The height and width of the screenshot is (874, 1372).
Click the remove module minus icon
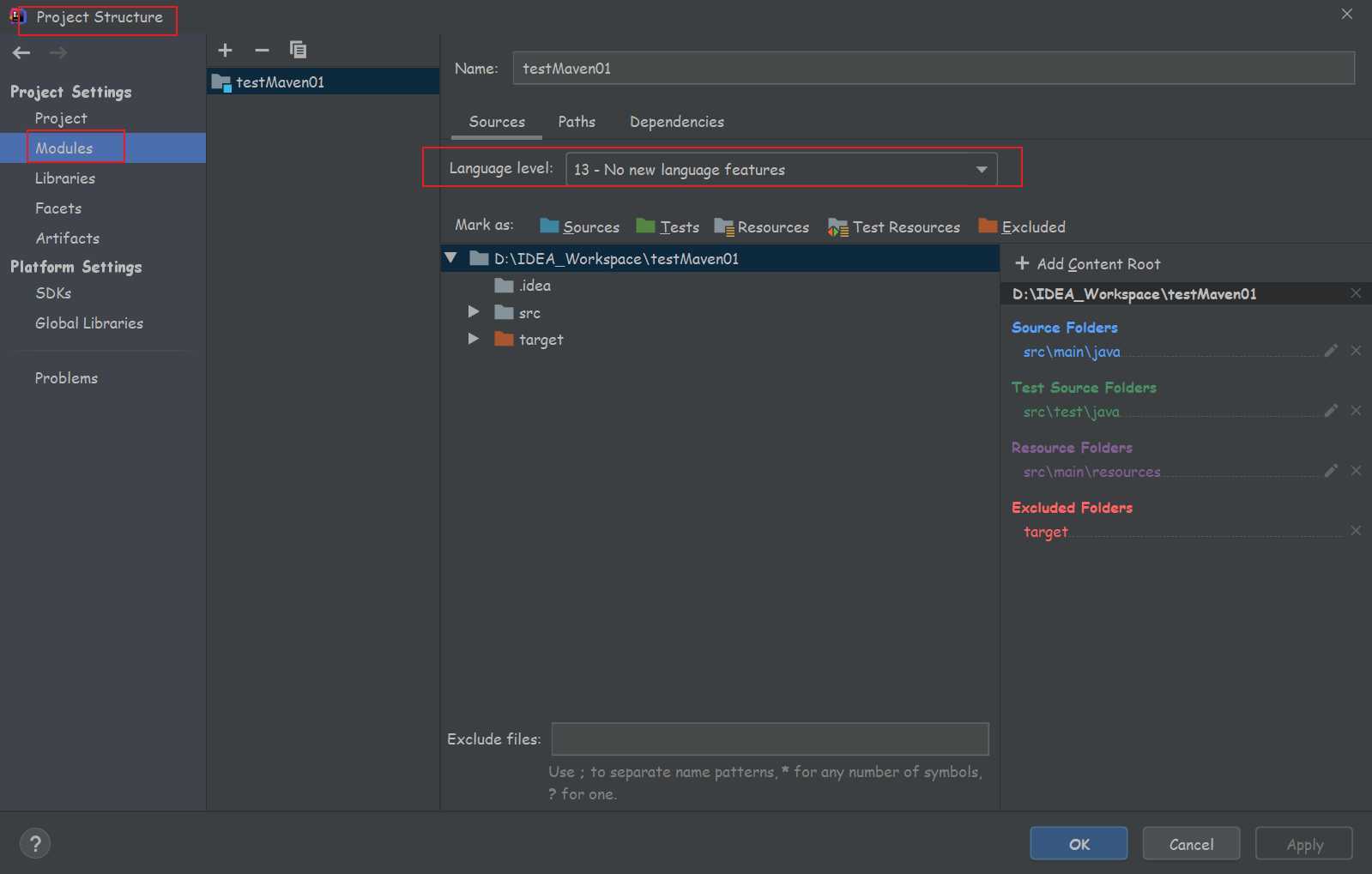click(262, 51)
